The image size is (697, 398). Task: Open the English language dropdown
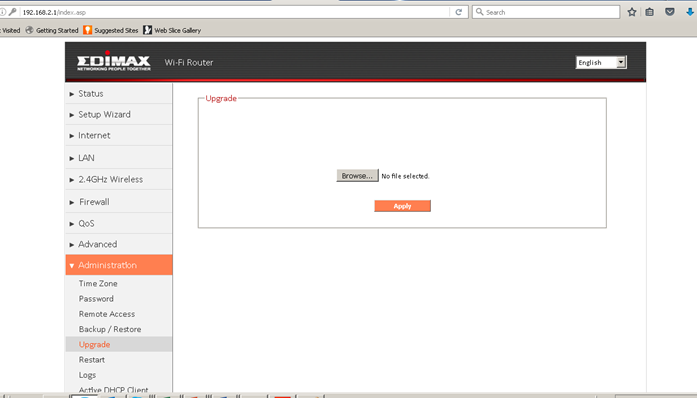601,62
